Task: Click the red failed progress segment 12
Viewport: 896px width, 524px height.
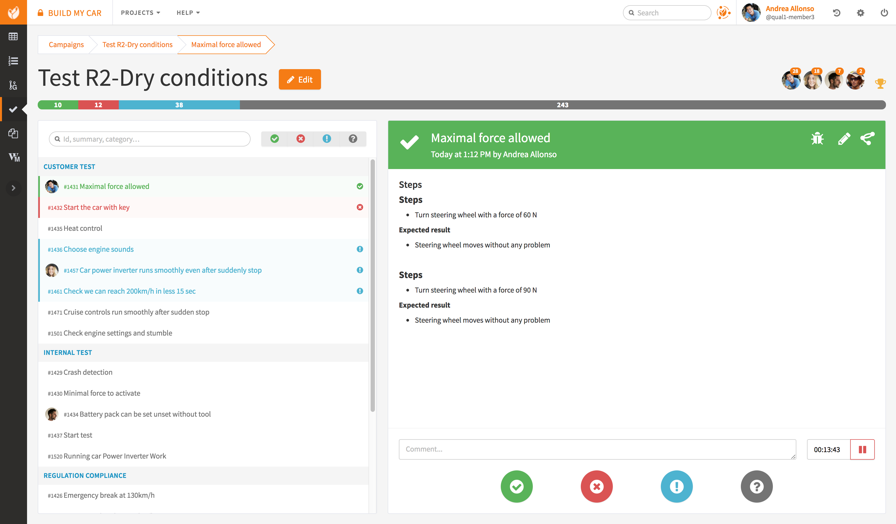Action: (98, 105)
